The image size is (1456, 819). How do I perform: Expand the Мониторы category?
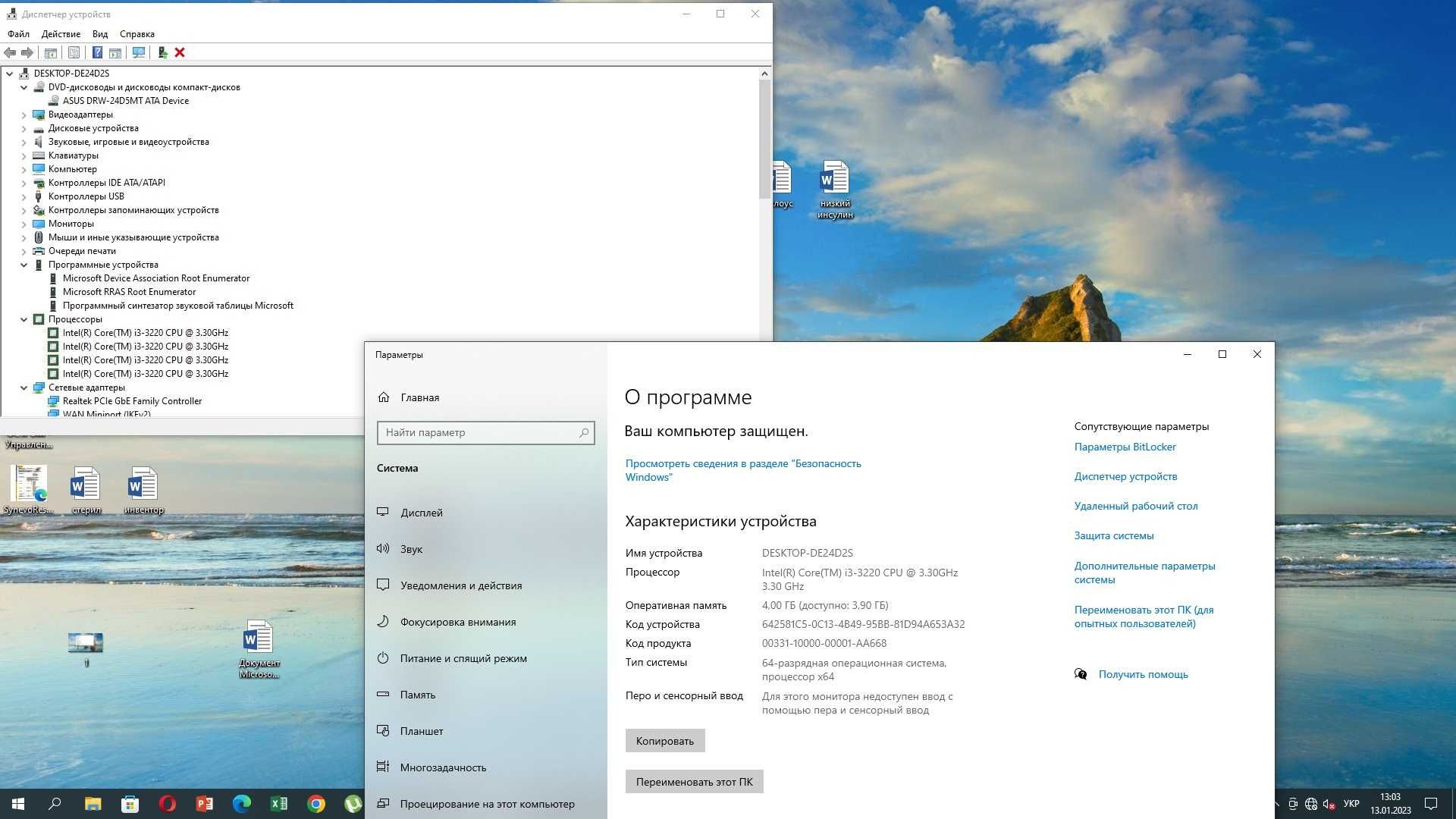tap(24, 224)
